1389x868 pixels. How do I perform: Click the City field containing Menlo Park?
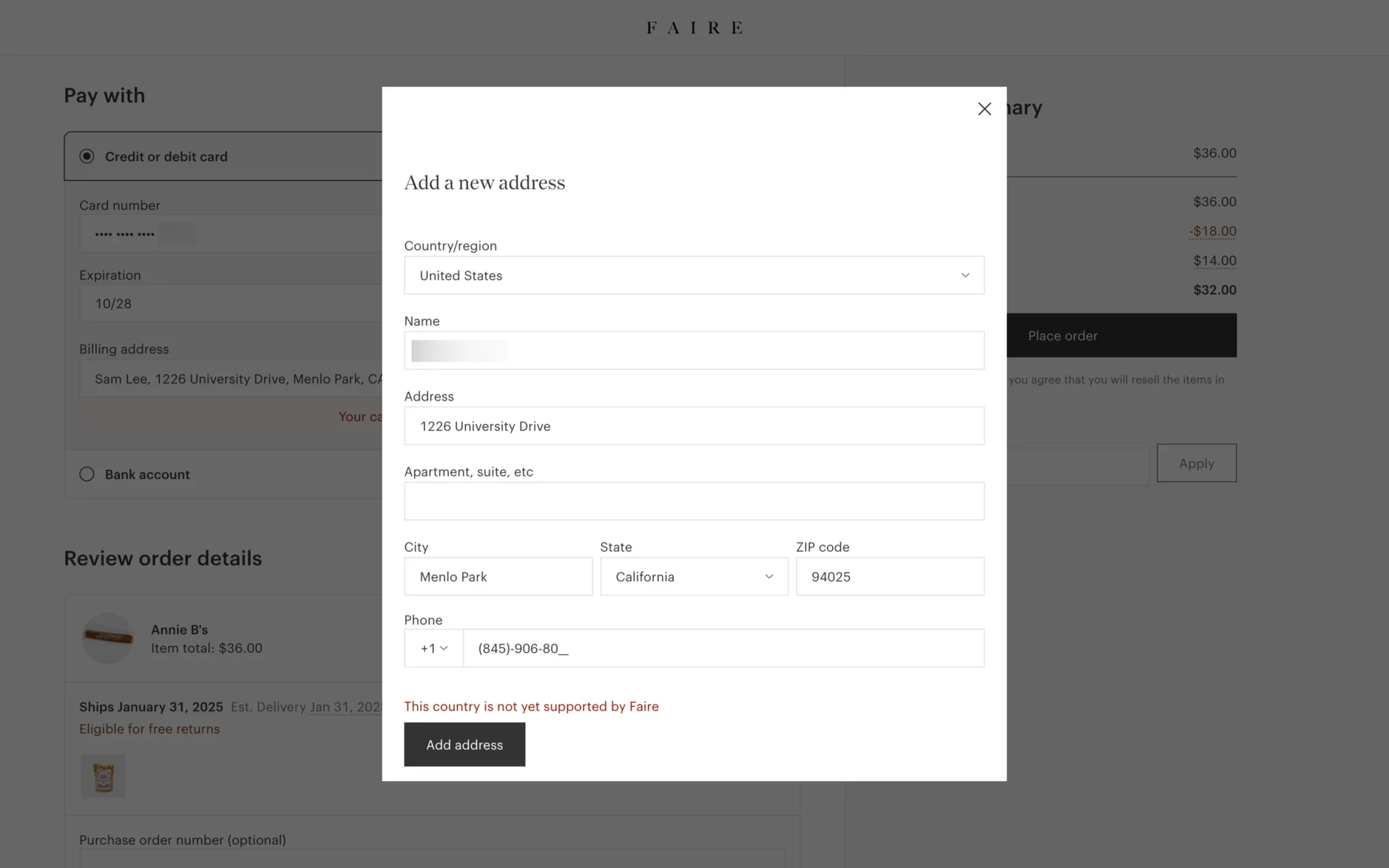[498, 576]
